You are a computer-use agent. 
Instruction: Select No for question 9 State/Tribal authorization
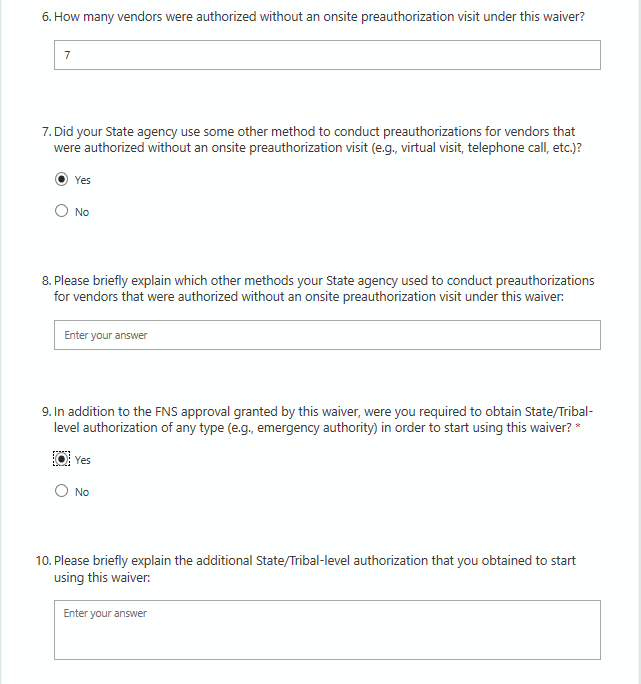coord(62,492)
